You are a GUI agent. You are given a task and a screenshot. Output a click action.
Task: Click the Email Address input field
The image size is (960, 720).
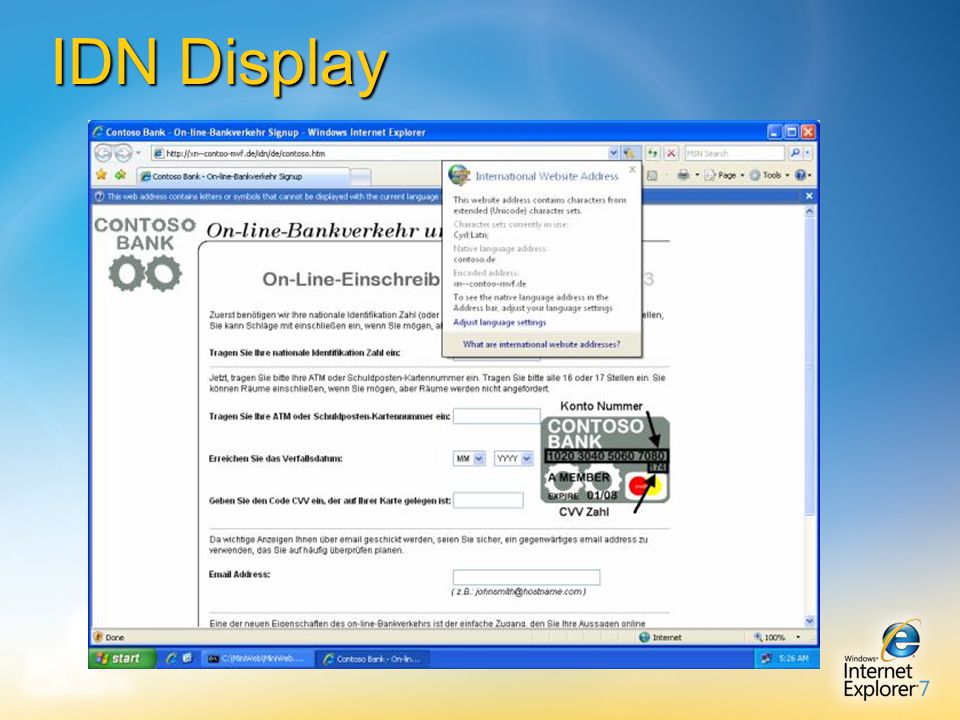coord(526,577)
